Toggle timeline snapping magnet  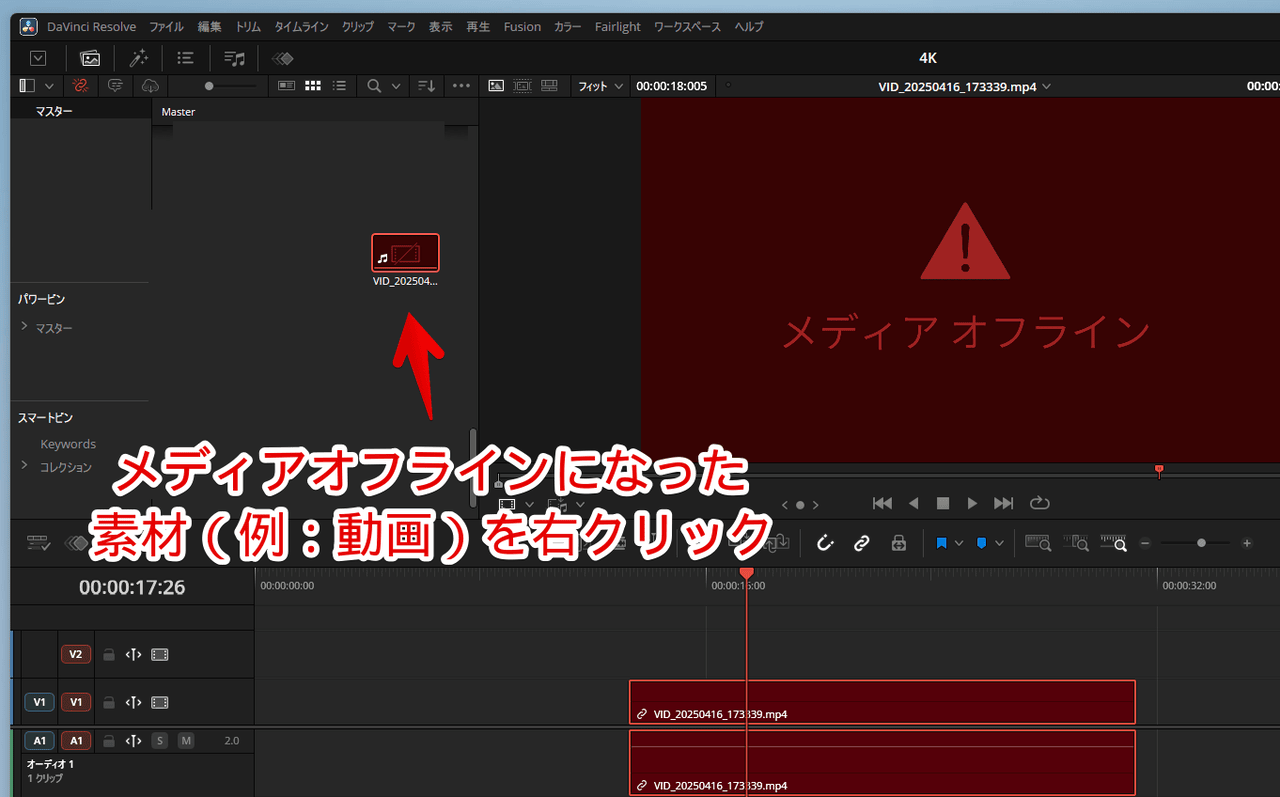coord(825,543)
